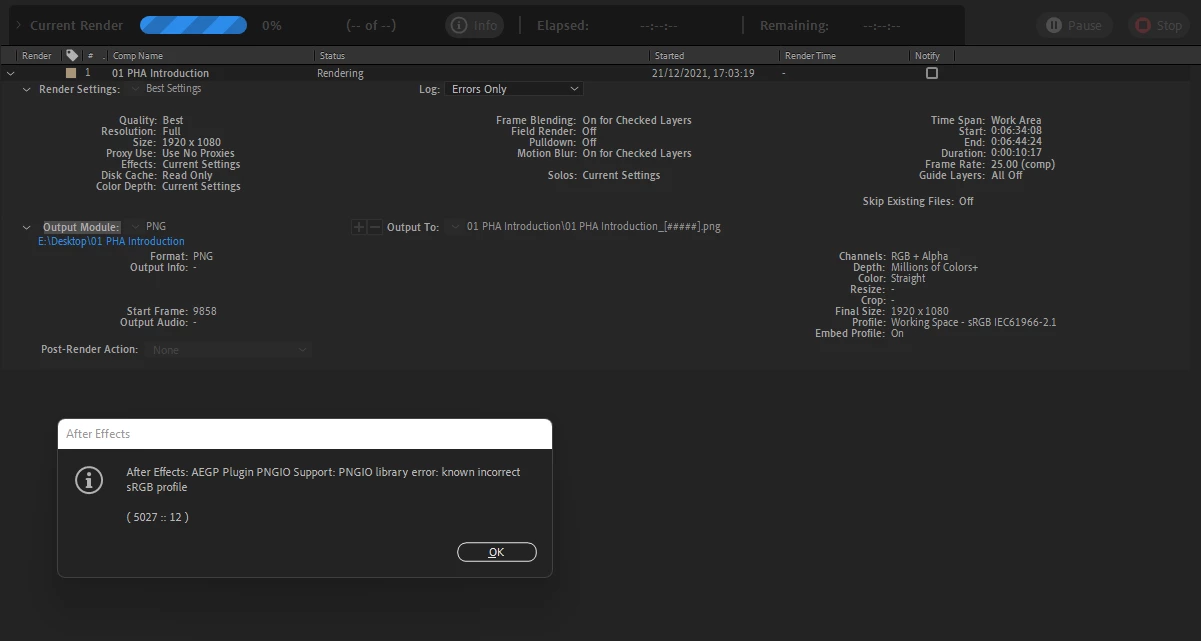Click the Proxy Use value Use No Proxies
The width and height of the screenshot is (1201, 641).
tap(198, 153)
